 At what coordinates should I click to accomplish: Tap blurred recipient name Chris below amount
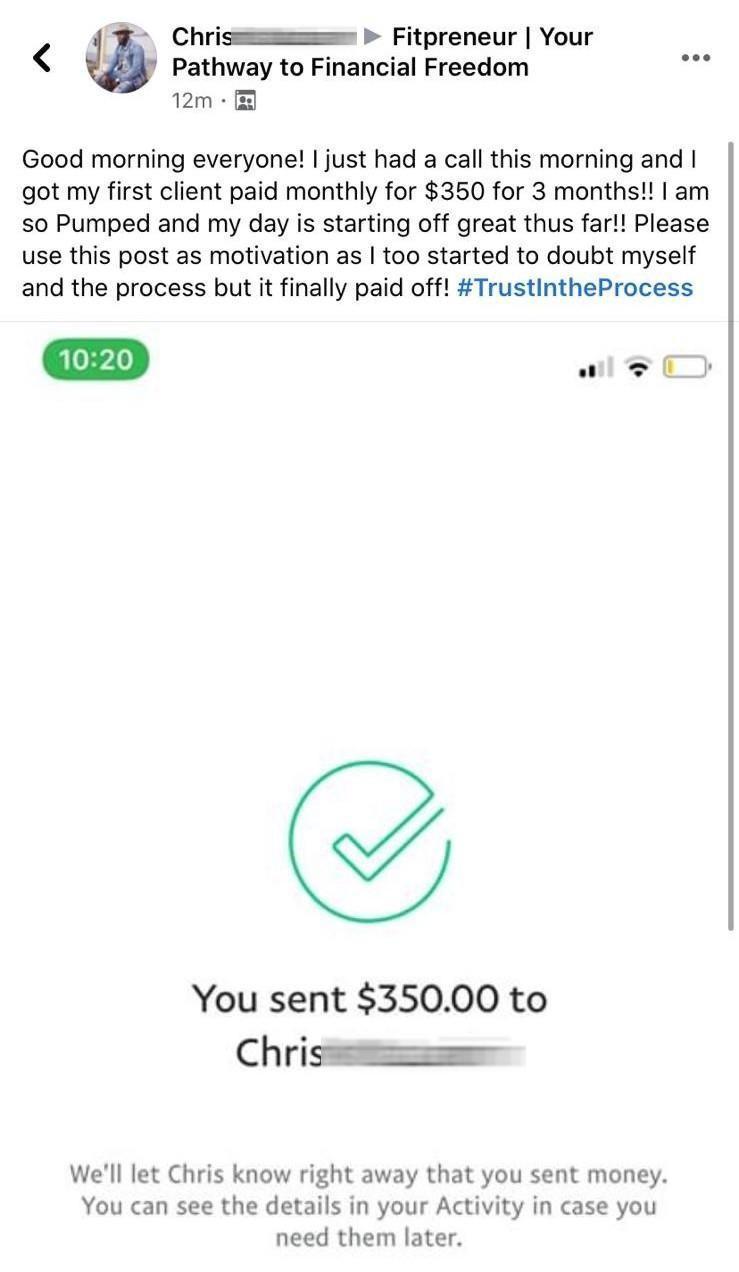(x=380, y=1052)
